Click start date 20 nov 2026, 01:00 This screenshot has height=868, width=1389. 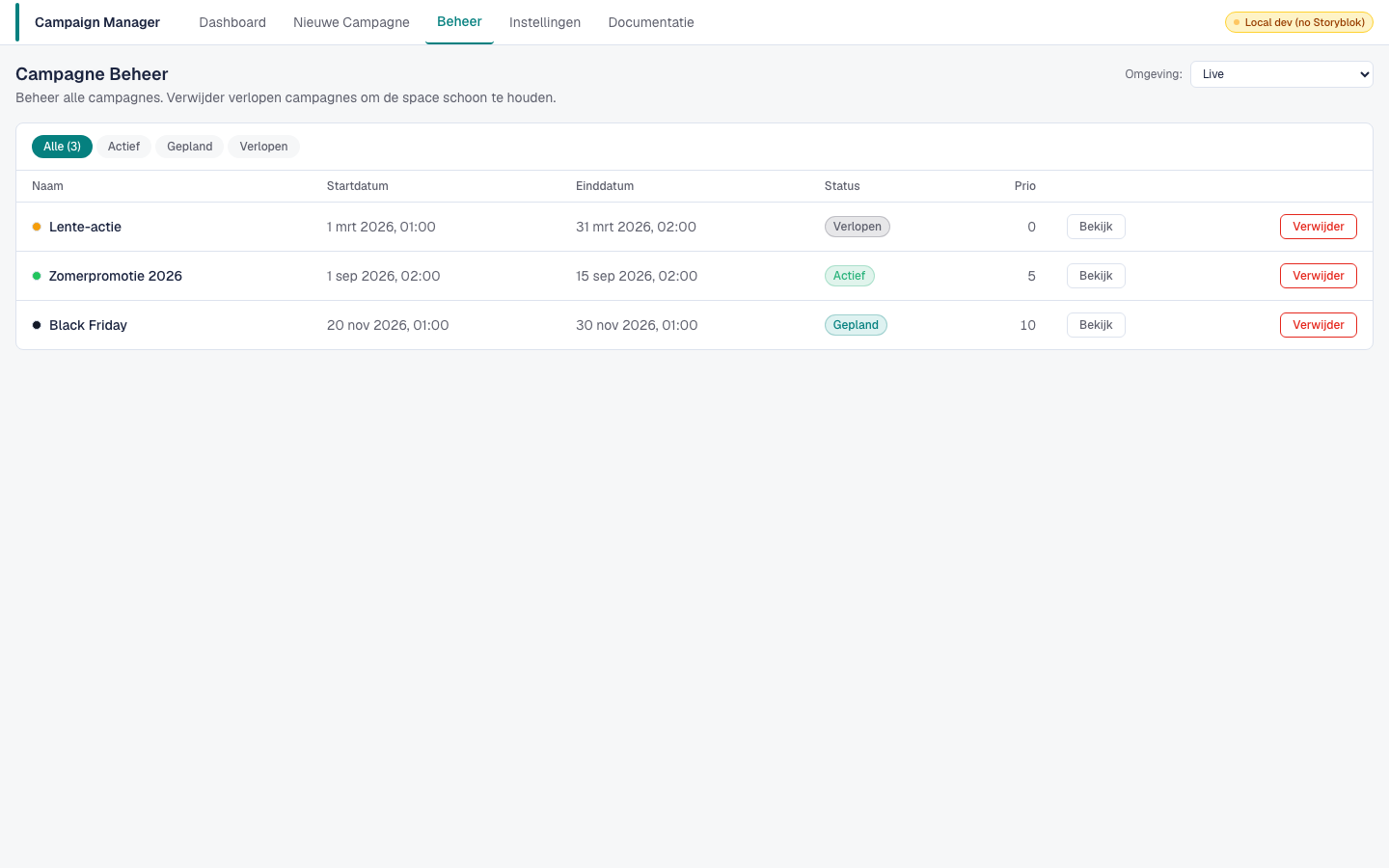point(388,325)
